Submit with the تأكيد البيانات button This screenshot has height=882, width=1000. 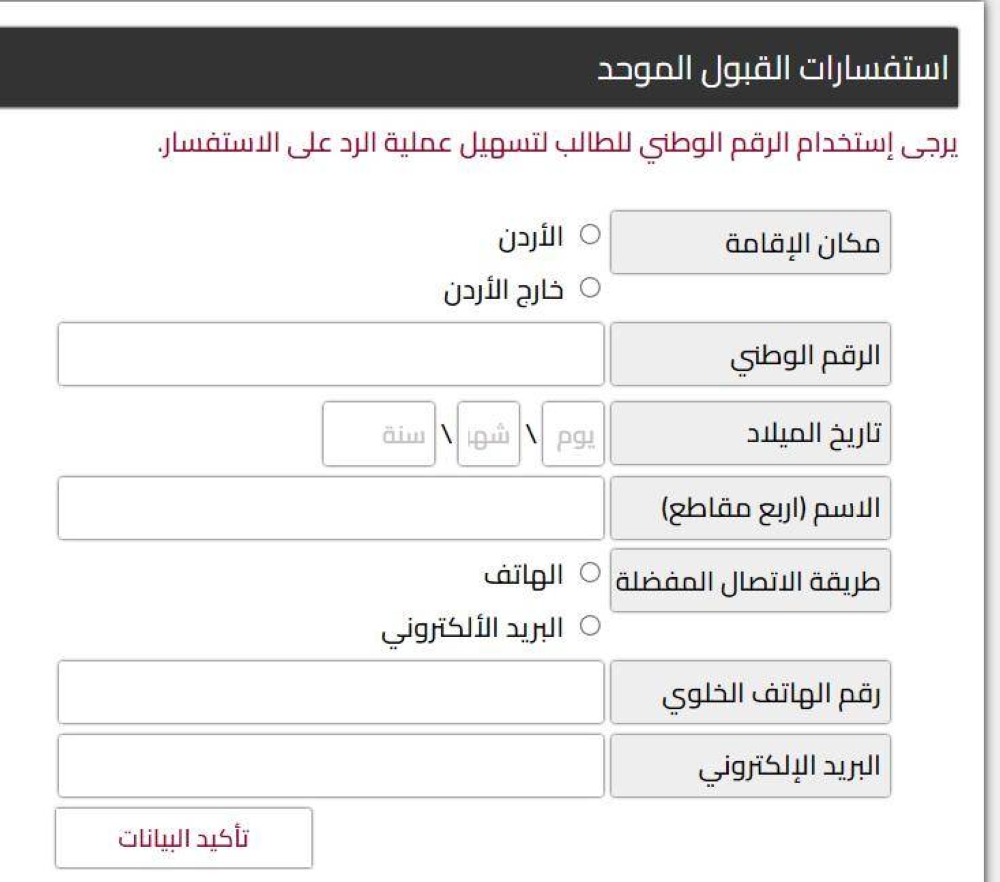coord(184,838)
